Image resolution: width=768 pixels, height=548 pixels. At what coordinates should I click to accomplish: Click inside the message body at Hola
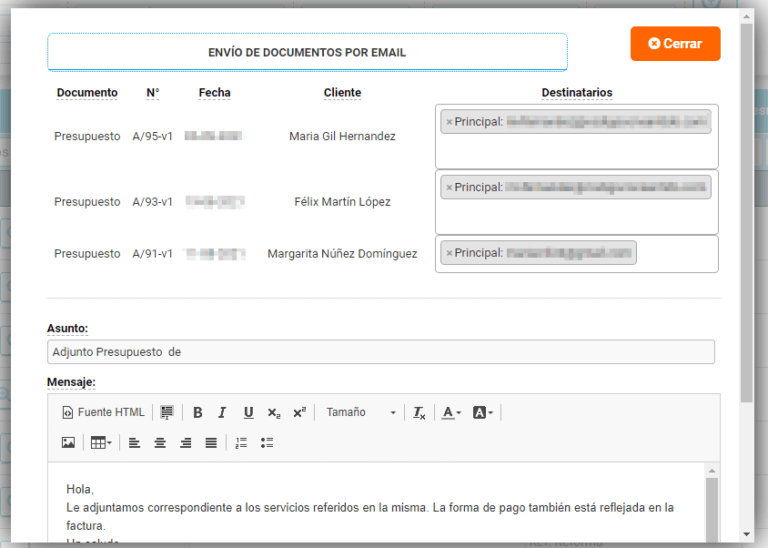(80, 489)
